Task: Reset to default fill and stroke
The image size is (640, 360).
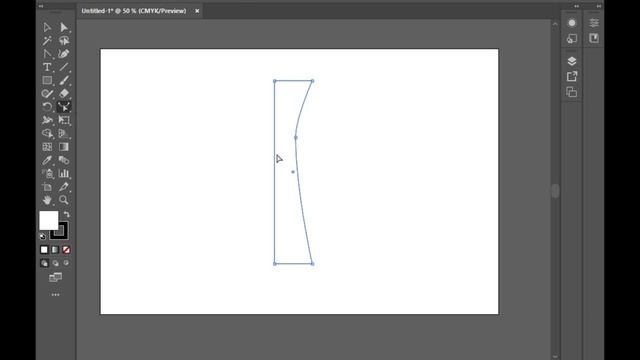Action: 42,236
